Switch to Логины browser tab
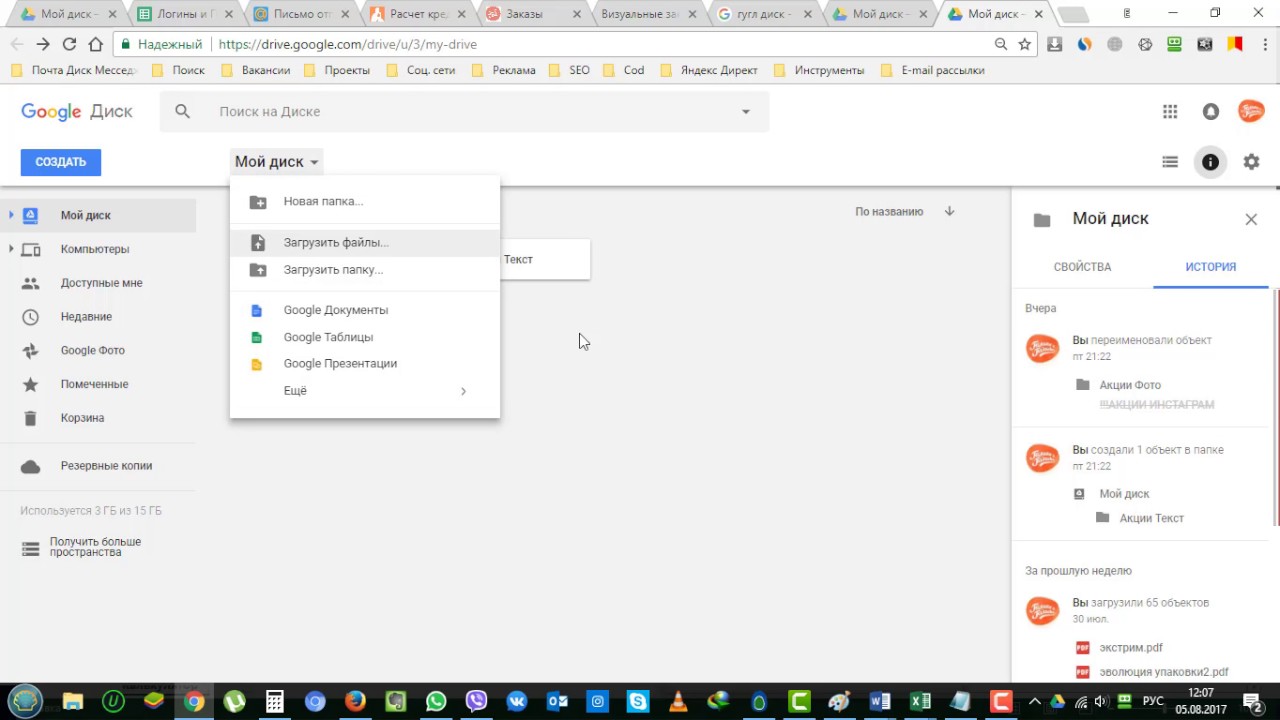Screen dimensions: 1280x720 pos(185,15)
